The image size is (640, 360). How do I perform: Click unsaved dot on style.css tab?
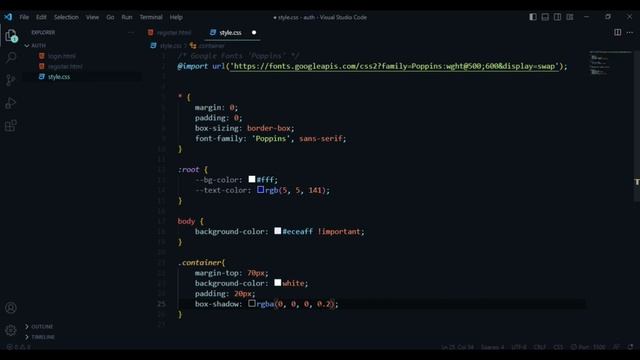tap(254, 33)
